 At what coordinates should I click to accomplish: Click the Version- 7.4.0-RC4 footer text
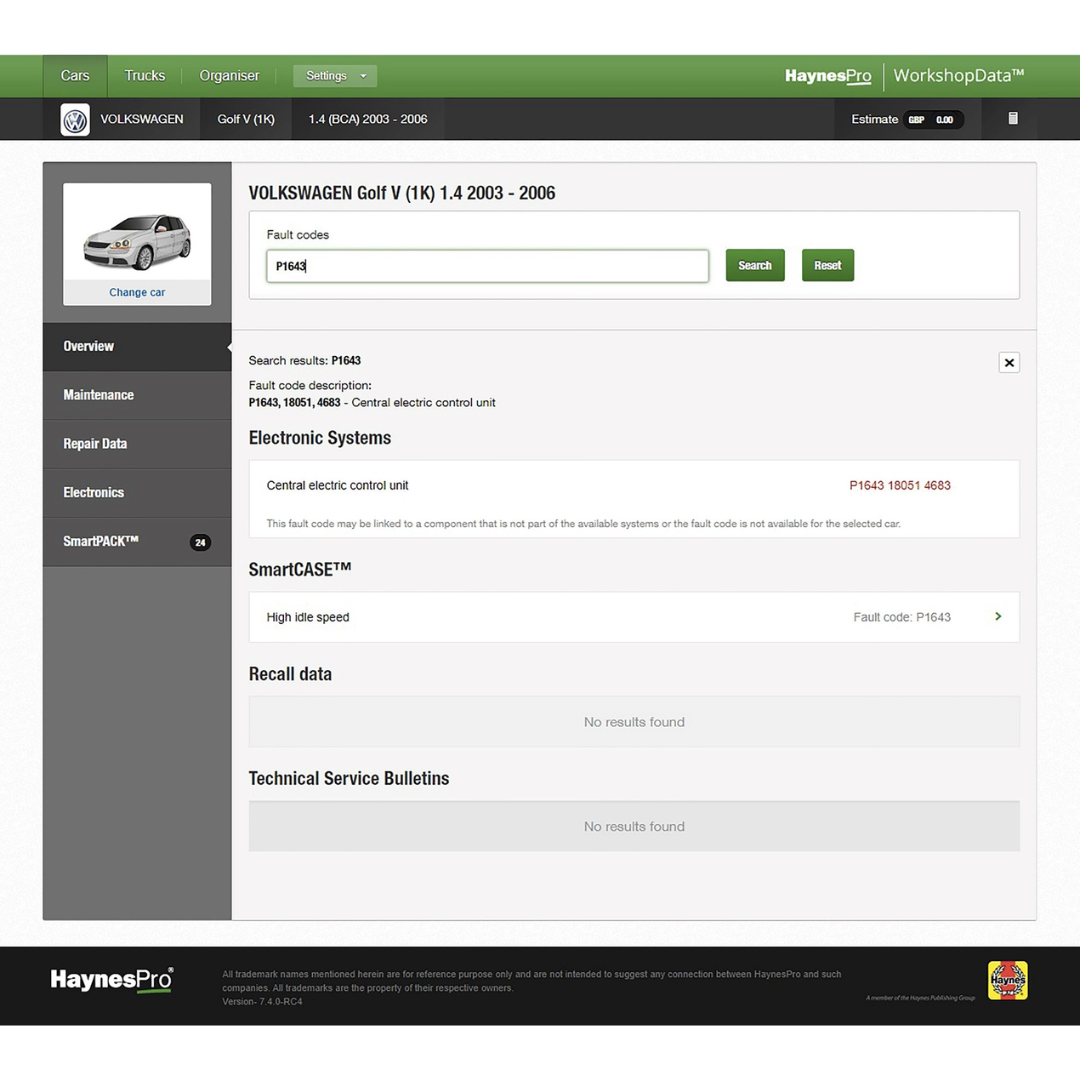tap(262, 1001)
